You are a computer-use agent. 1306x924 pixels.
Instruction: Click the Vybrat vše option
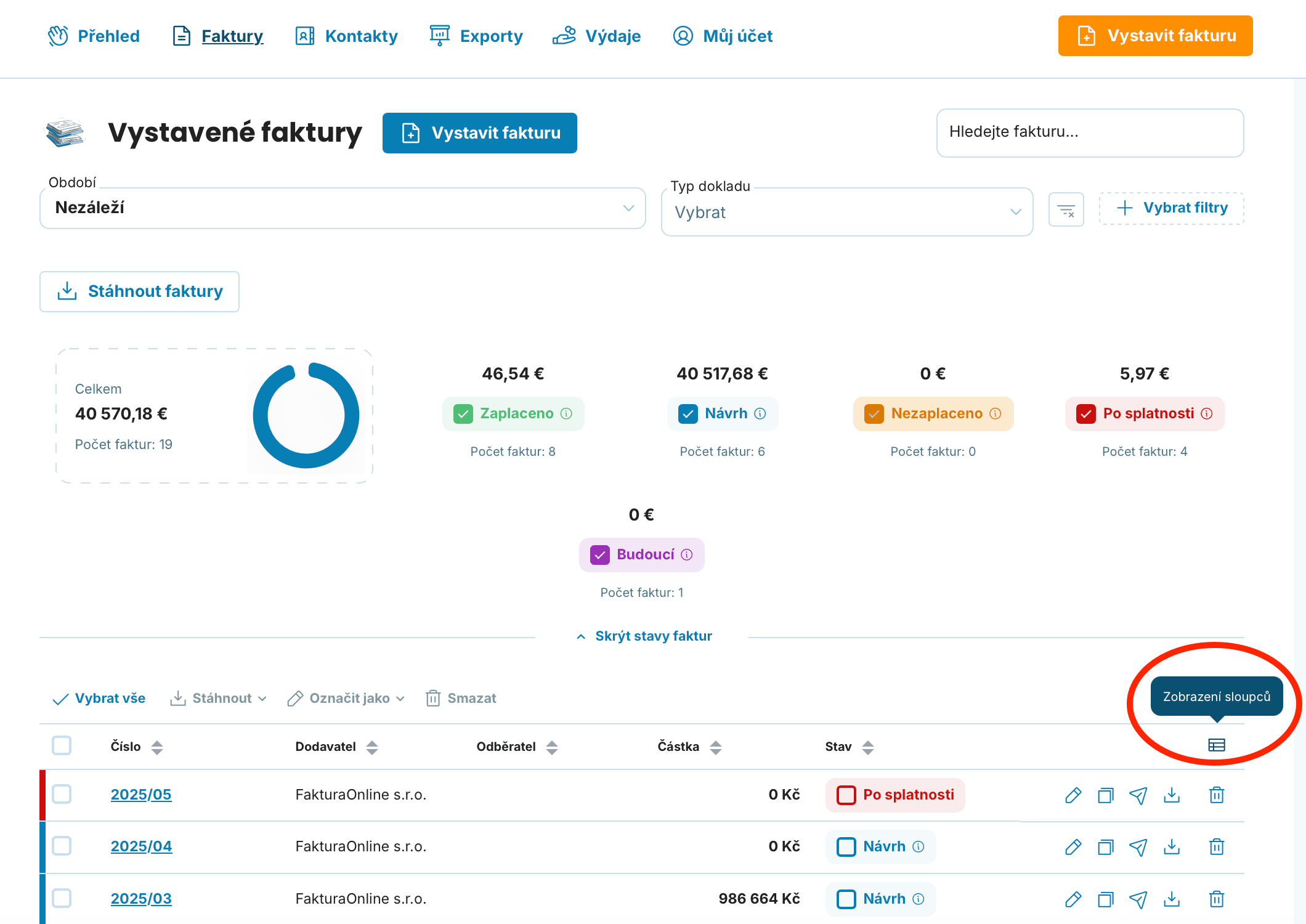99,698
